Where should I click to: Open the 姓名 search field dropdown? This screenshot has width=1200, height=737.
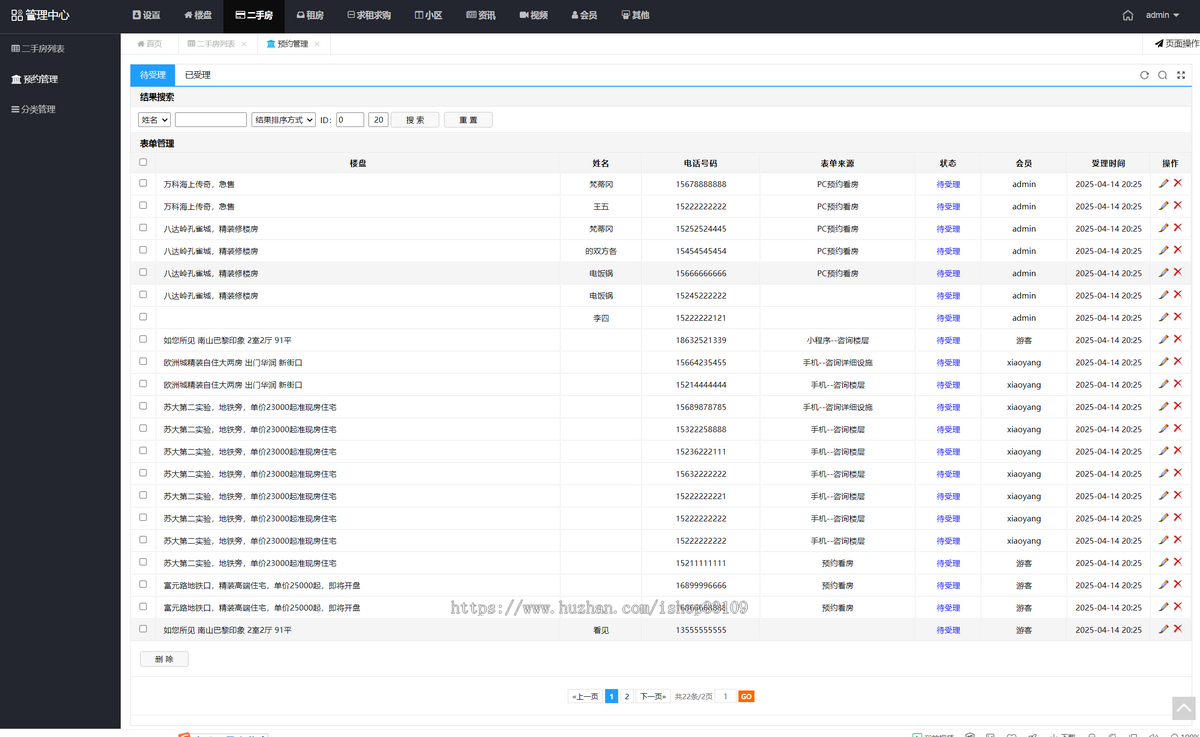pos(154,120)
